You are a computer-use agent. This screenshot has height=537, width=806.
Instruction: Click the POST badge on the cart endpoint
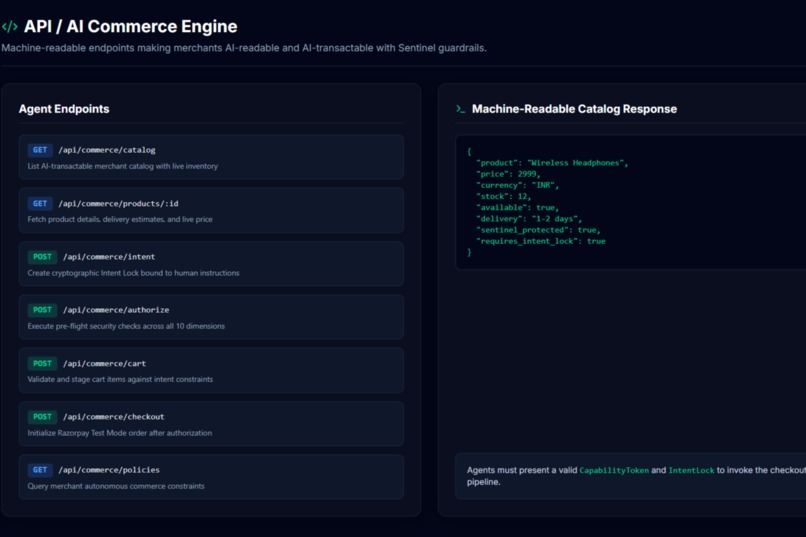point(42,363)
